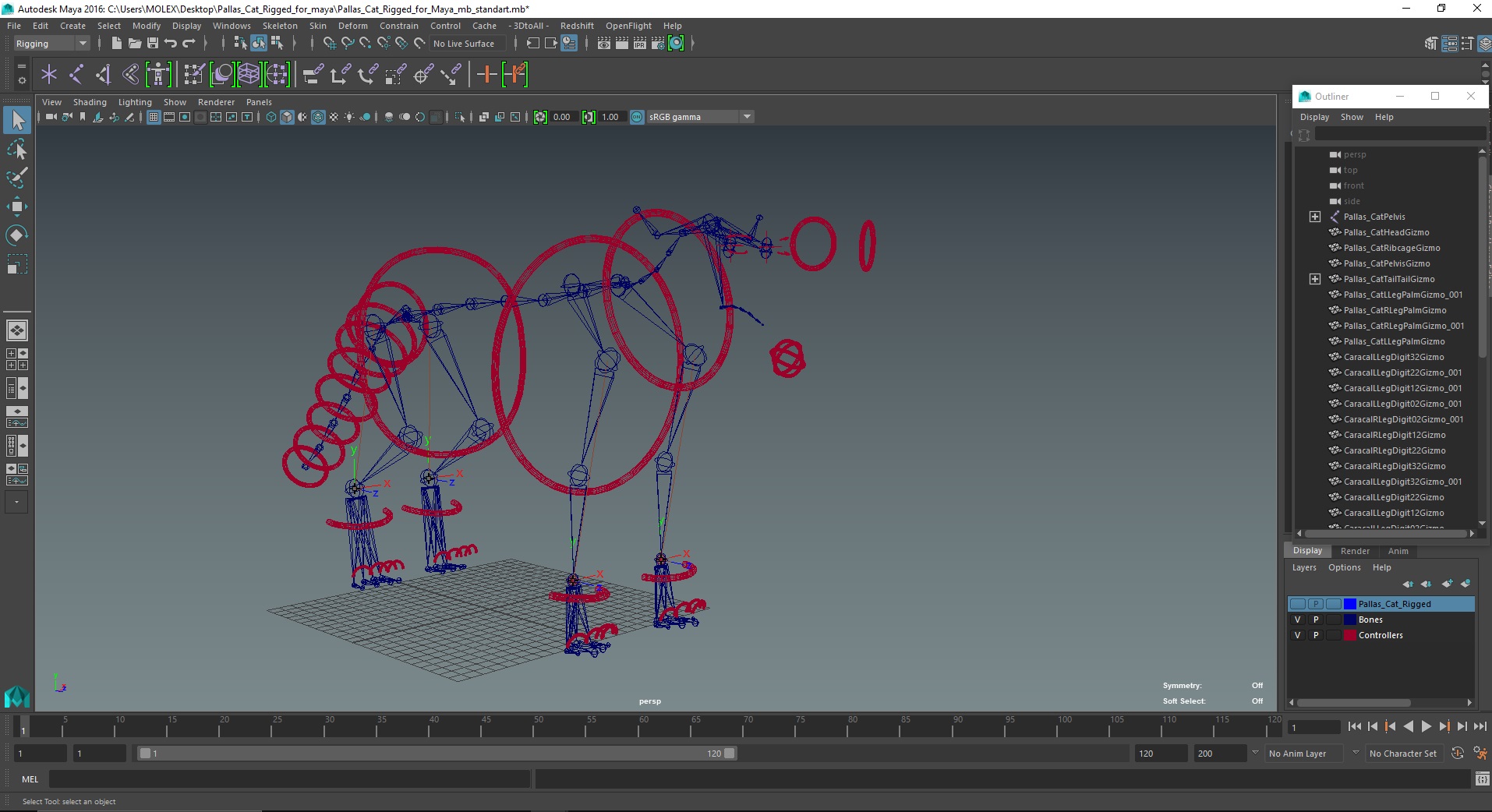
Task: Toggle playback P box of the Bones layer
Action: pyautogui.click(x=1316, y=620)
